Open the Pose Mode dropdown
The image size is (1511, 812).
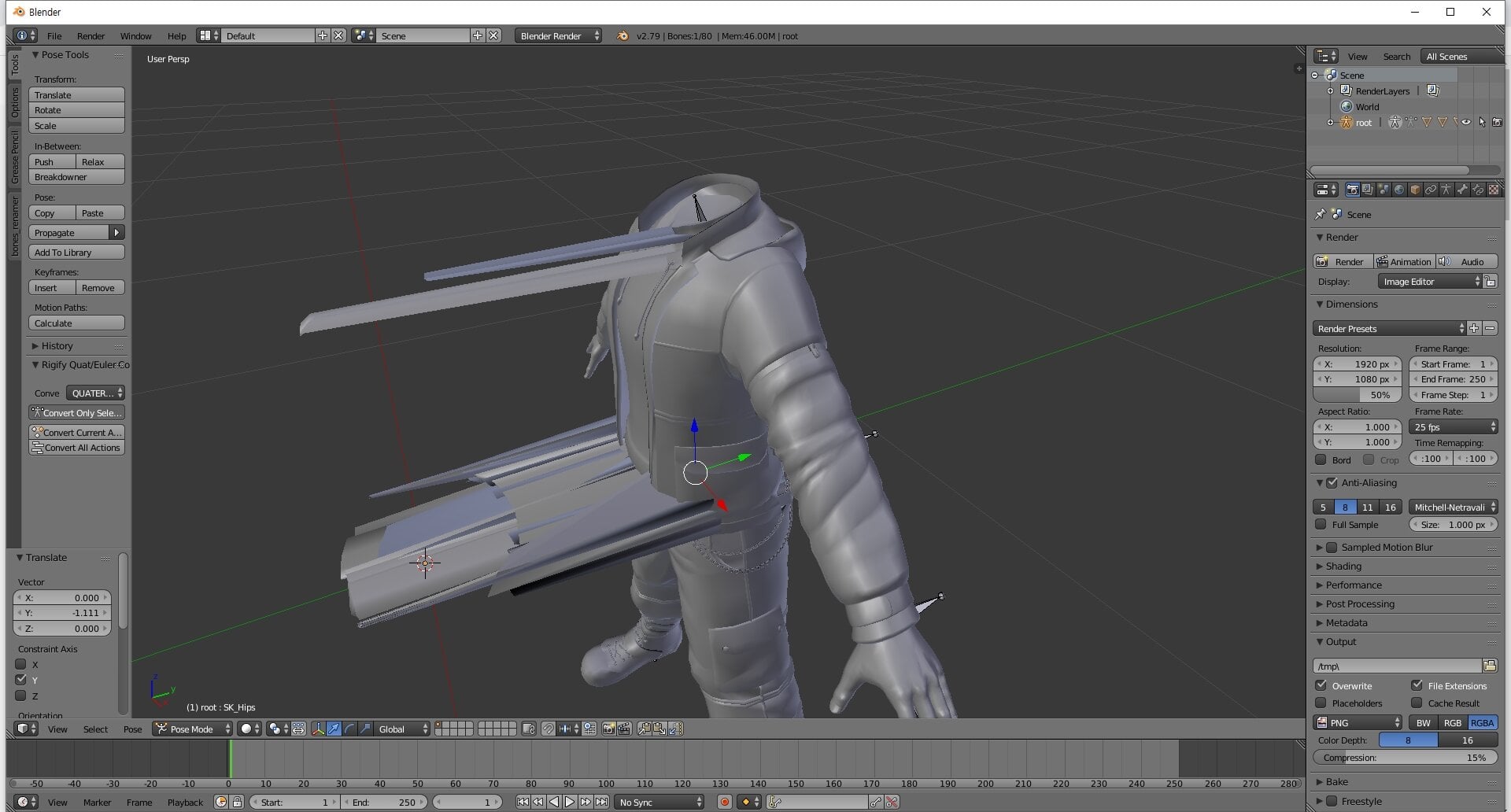point(193,729)
